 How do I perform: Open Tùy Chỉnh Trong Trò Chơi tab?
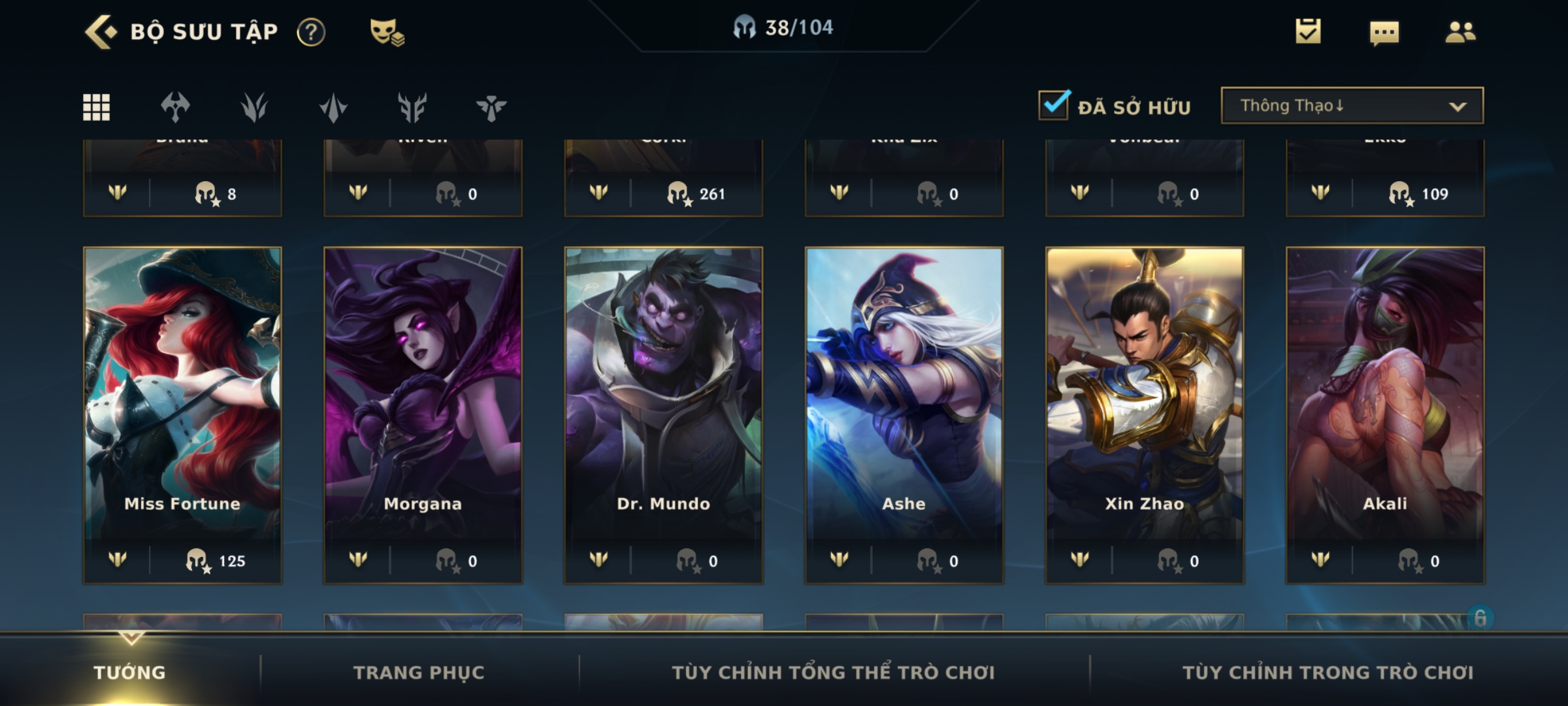(1328, 672)
